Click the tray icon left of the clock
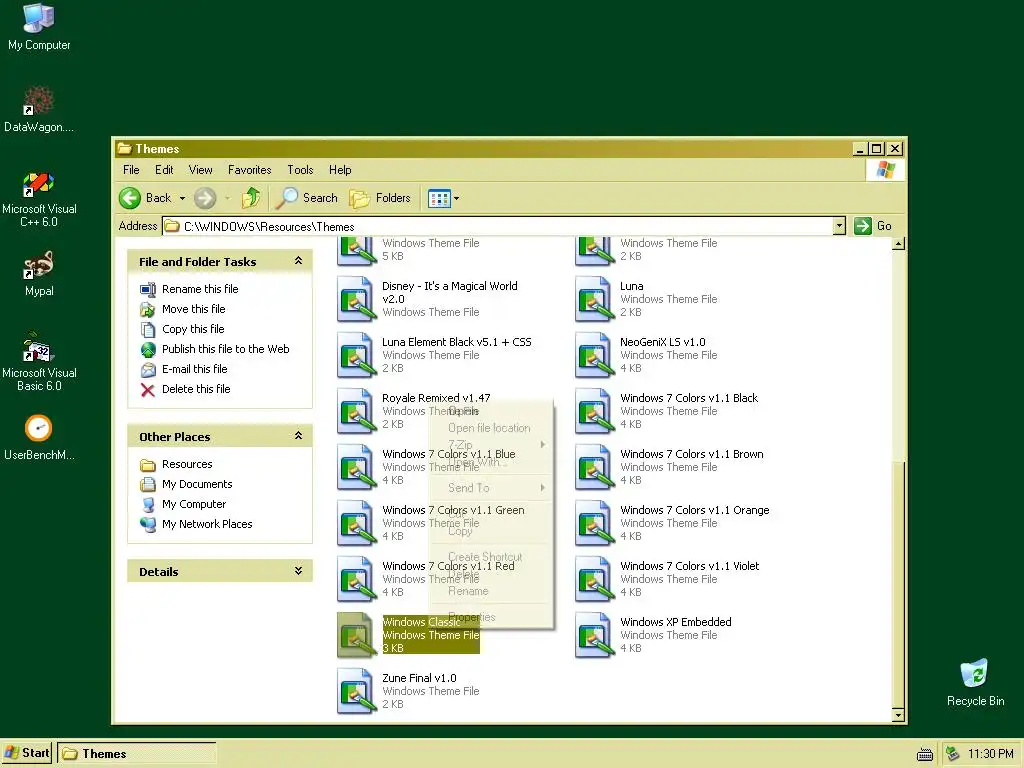Screen dimensions: 1024x768 [x=953, y=754]
